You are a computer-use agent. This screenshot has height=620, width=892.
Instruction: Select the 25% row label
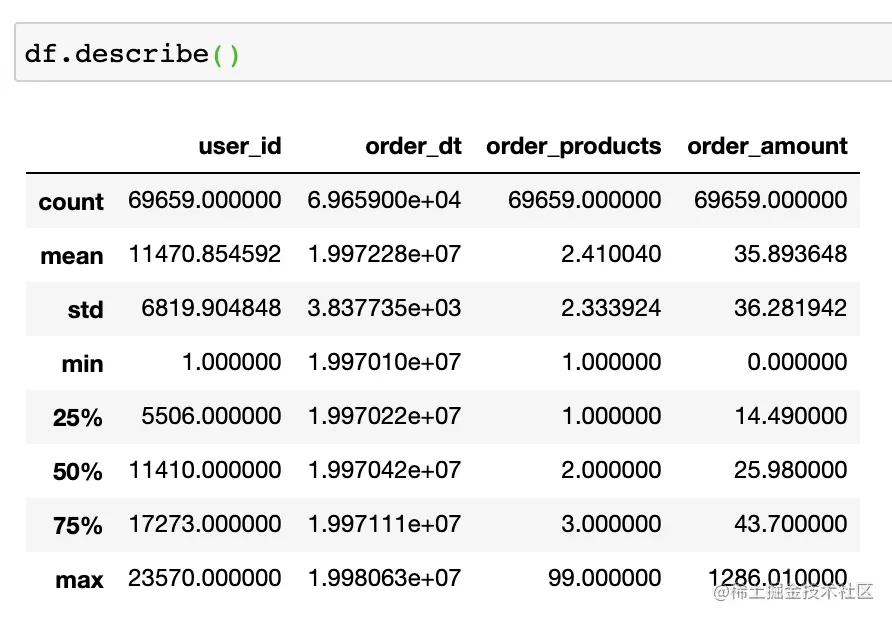pos(78,418)
